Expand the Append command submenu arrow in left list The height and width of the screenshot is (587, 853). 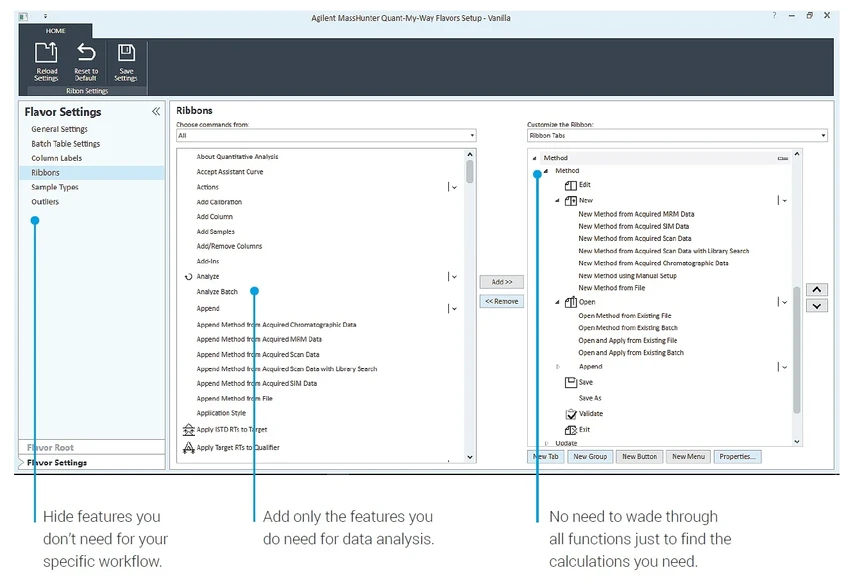pos(453,308)
